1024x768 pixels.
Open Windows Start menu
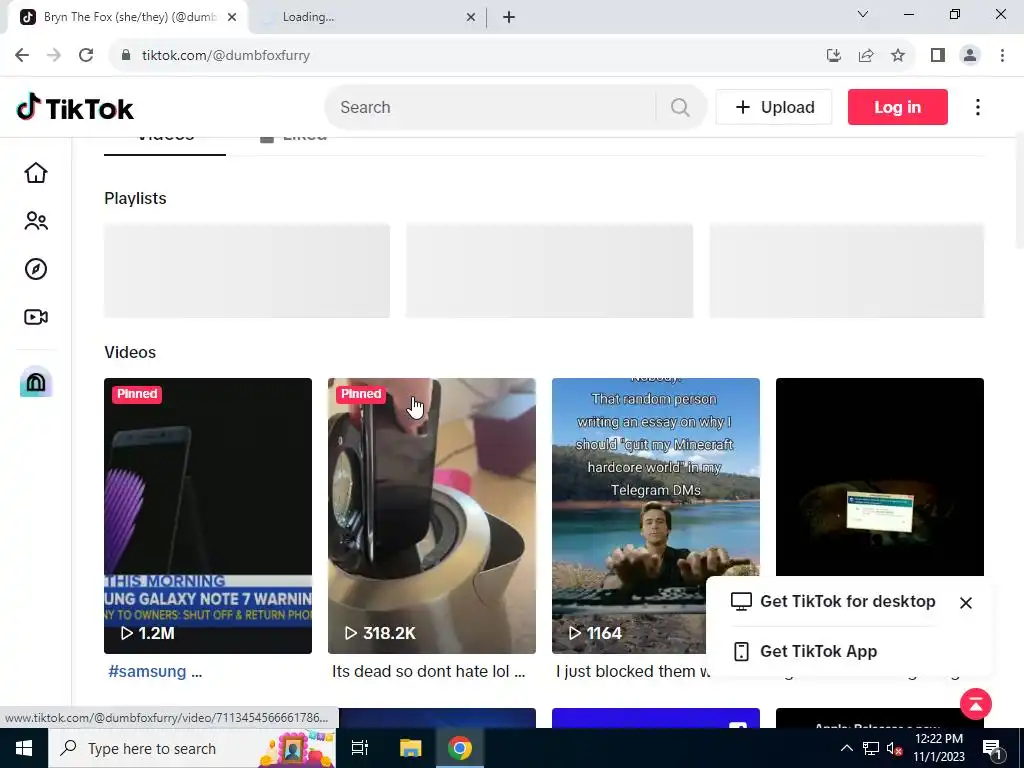[x=24, y=748]
